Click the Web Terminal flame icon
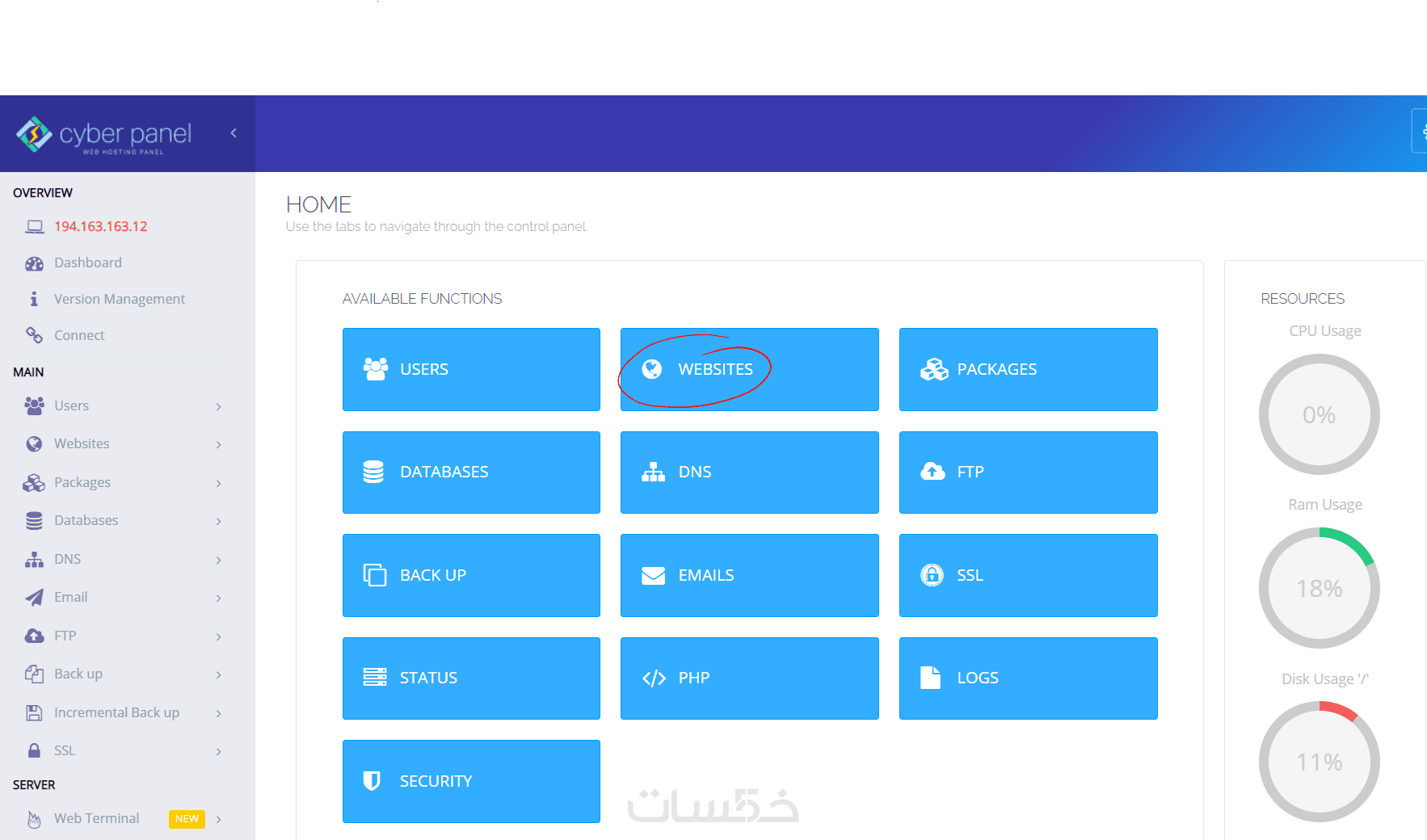The height and width of the screenshot is (840, 1427). [34, 819]
